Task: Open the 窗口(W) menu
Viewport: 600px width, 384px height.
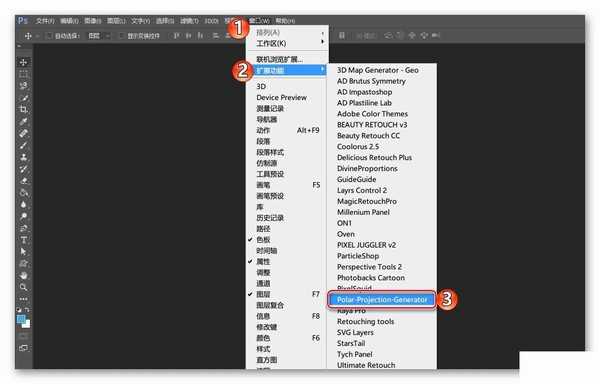Action: pyautogui.click(x=259, y=21)
